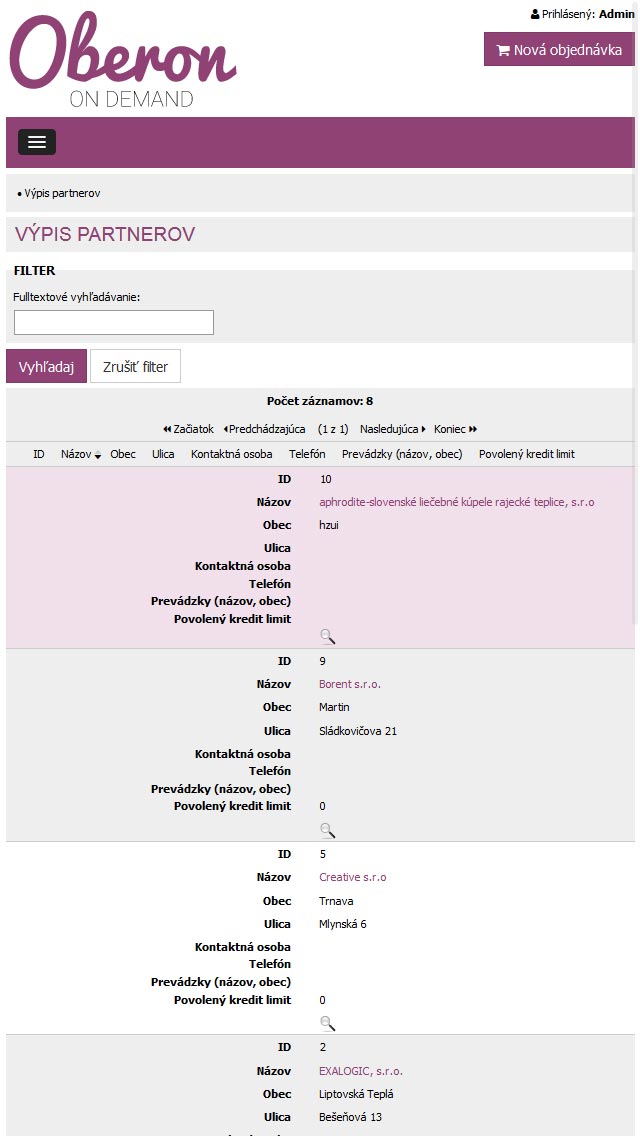Click the hzui town value

coord(329,525)
